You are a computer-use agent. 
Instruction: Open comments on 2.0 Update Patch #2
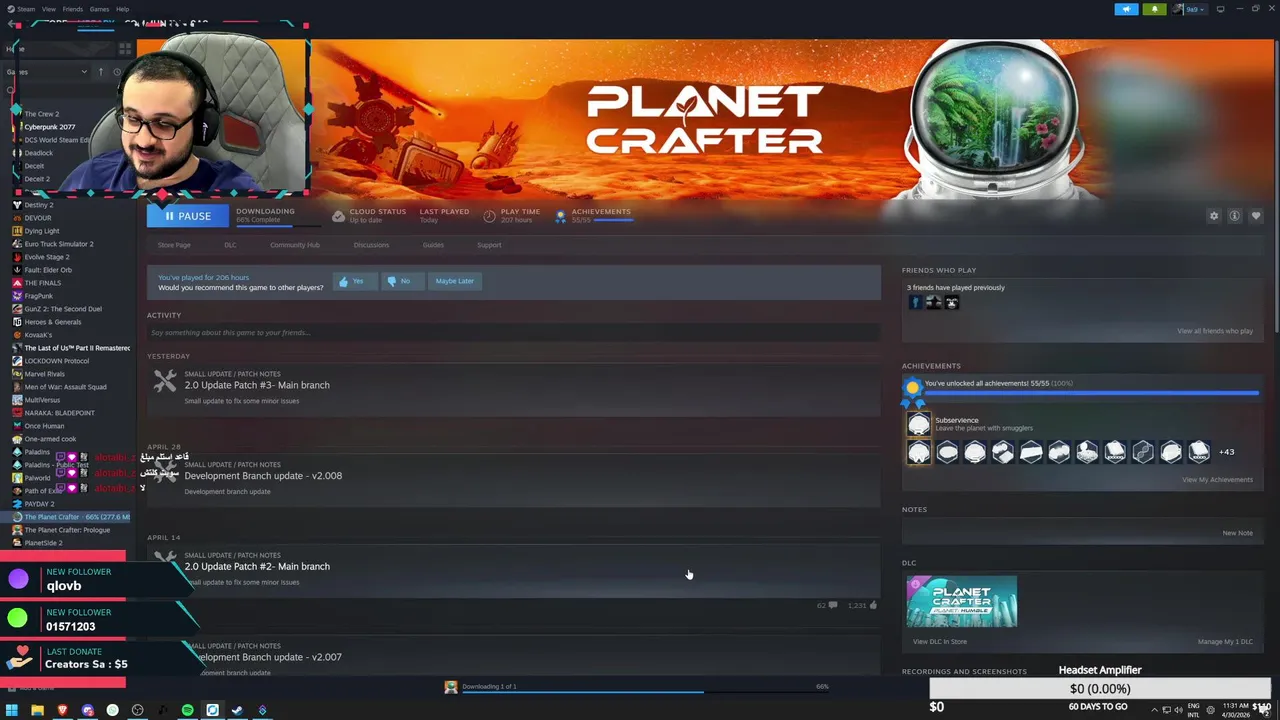[x=833, y=605]
